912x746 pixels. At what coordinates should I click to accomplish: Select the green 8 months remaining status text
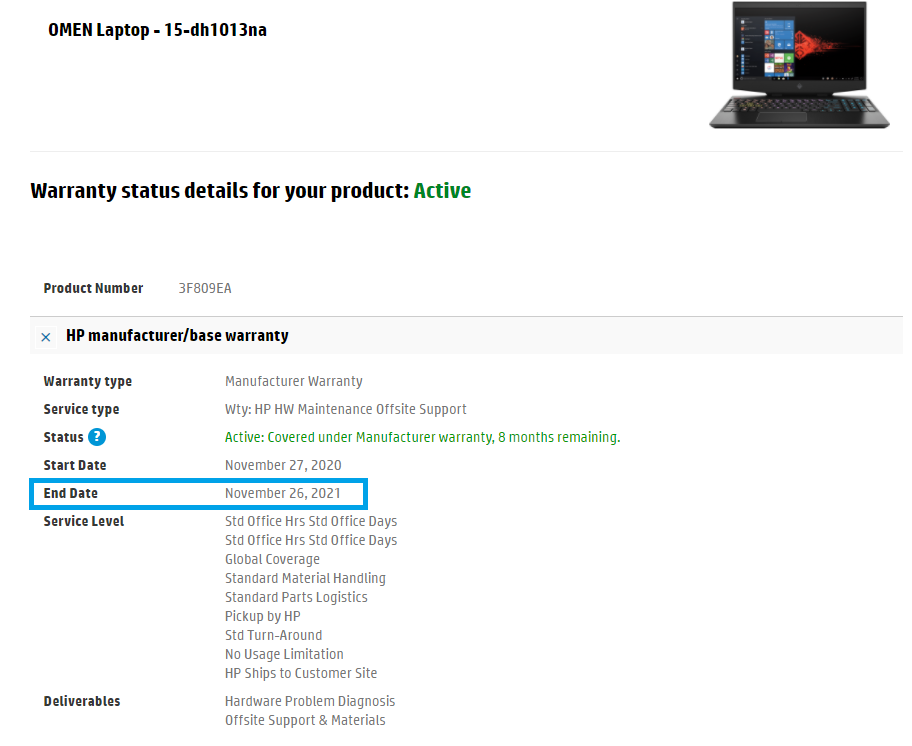click(423, 437)
